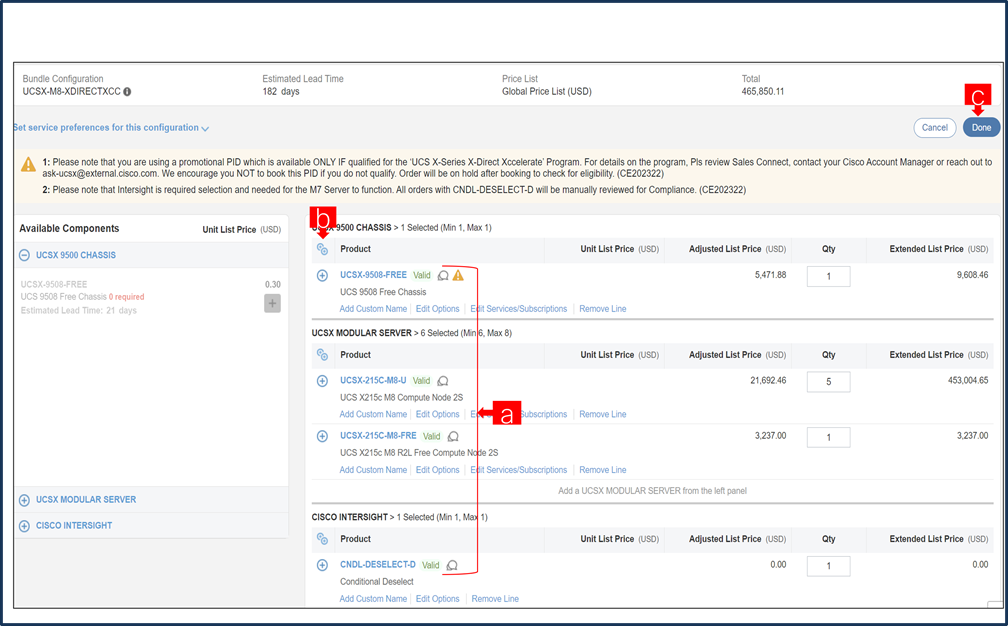Screen dimensions: 1008x626
Task: Open the CNDL-DESELECT-D product link
Action: (377, 565)
